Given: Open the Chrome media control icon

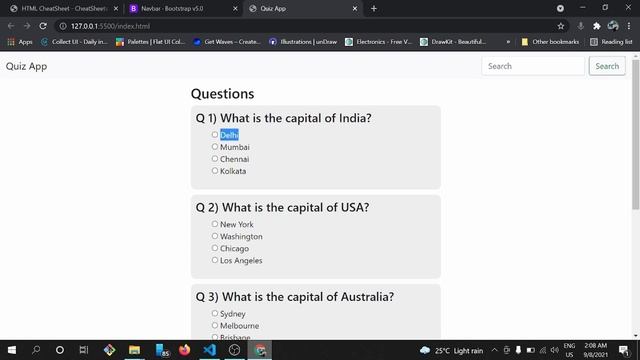Looking at the screenshot, I should click(x=560, y=9).
